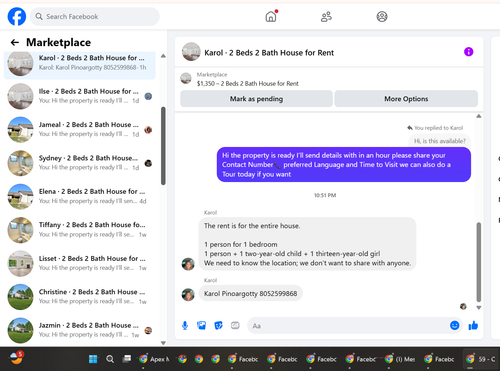The image size is (500, 371).
Task: Open the Home icon in top navigation
Action: click(271, 16)
